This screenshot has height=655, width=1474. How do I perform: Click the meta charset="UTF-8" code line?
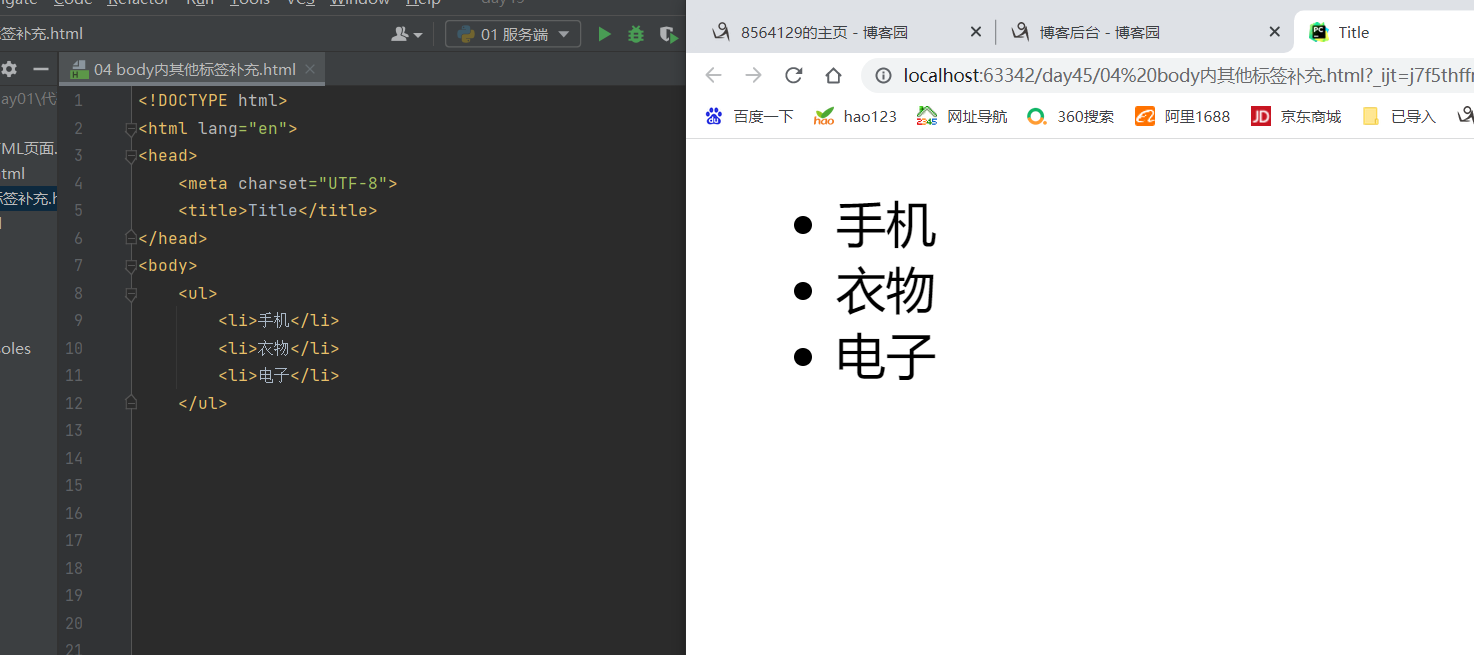pos(288,184)
